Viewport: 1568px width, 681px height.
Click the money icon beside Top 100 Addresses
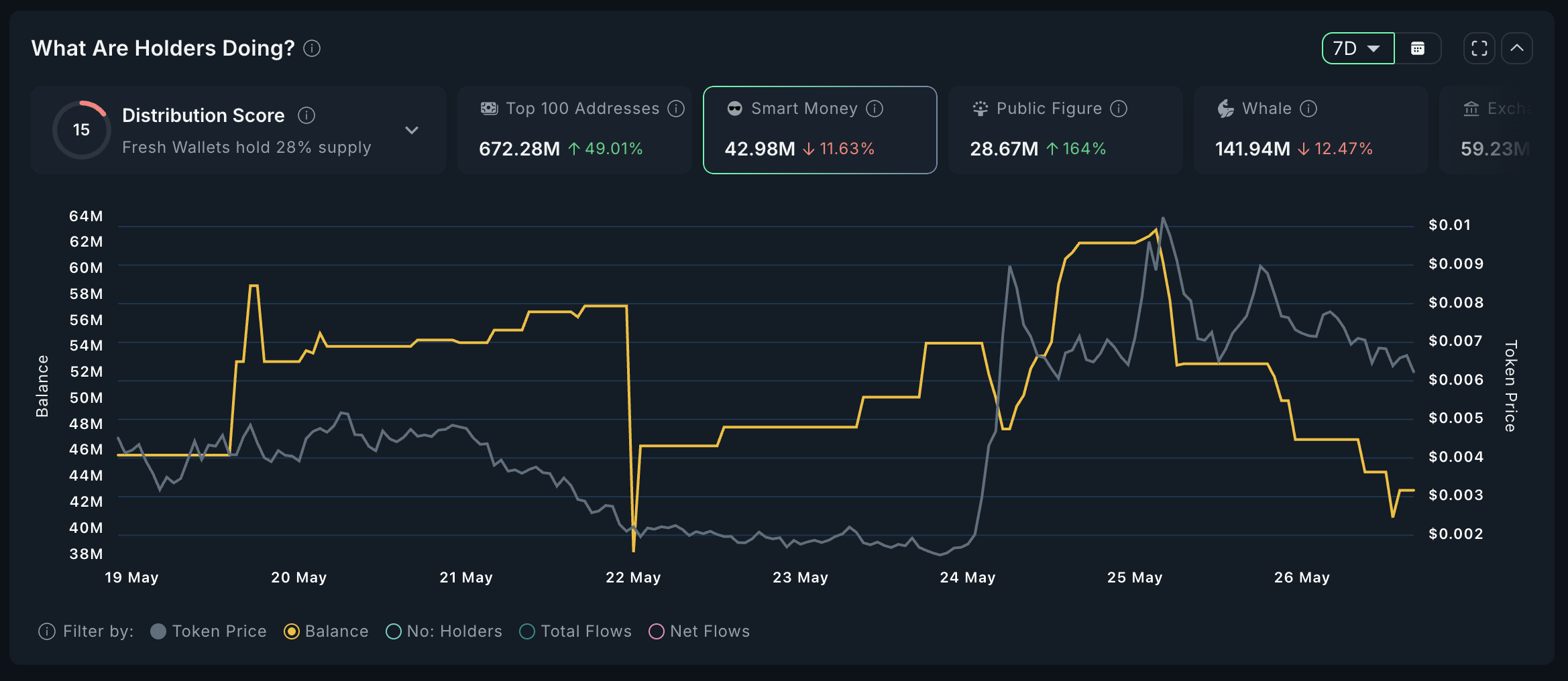[489, 108]
